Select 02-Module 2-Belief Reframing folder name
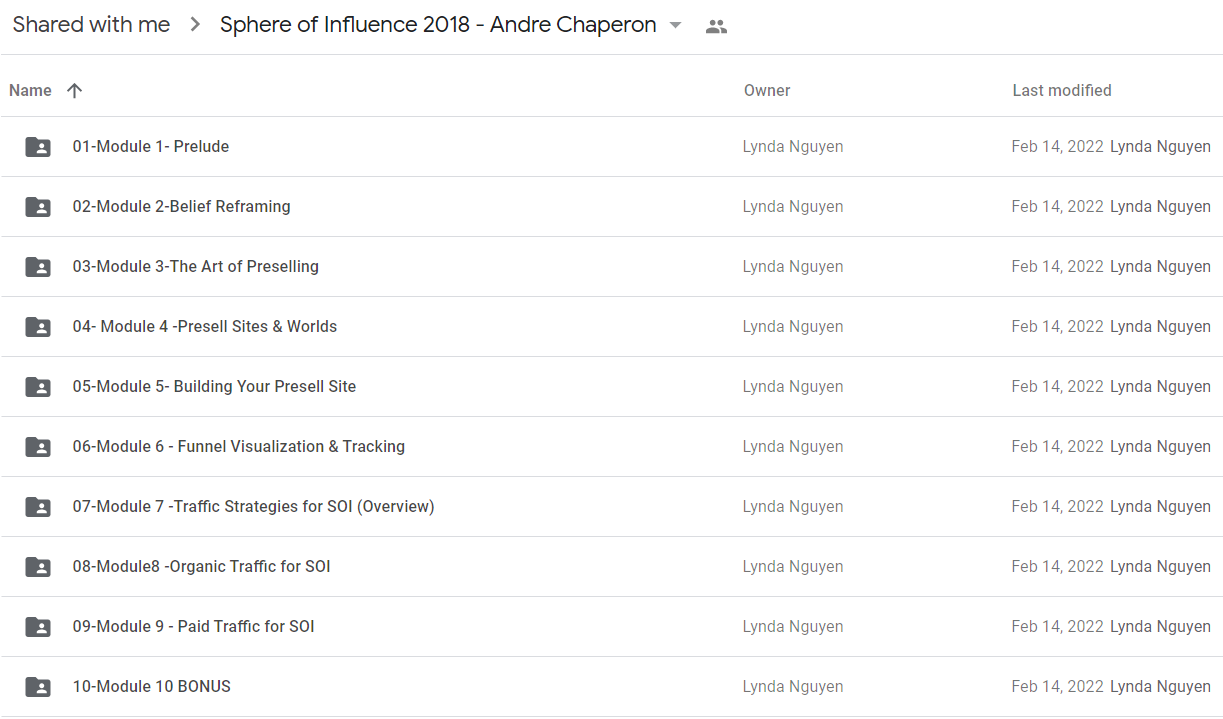Image resolution: width=1223 pixels, height=719 pixels. (x=182, y=206)
